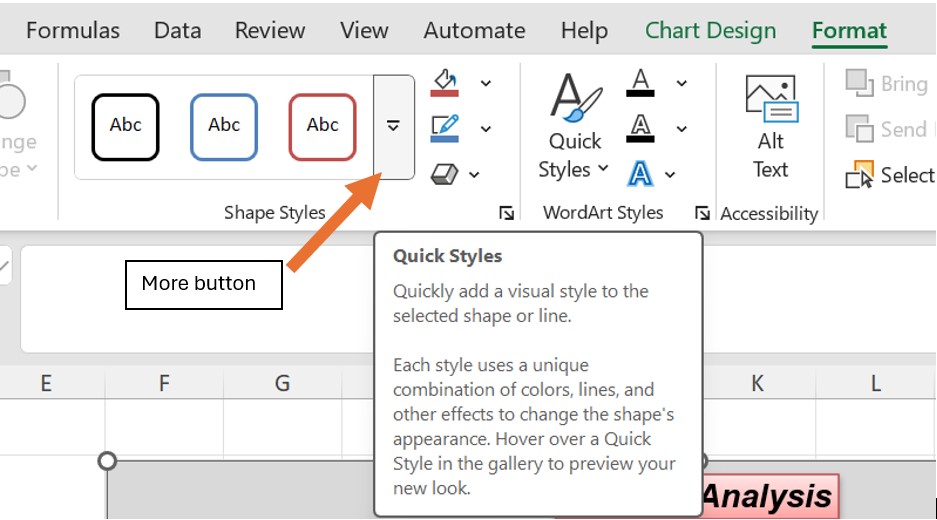Select the View tab
The width and height of the screenshot is (937, 520).
pos(364,30)
